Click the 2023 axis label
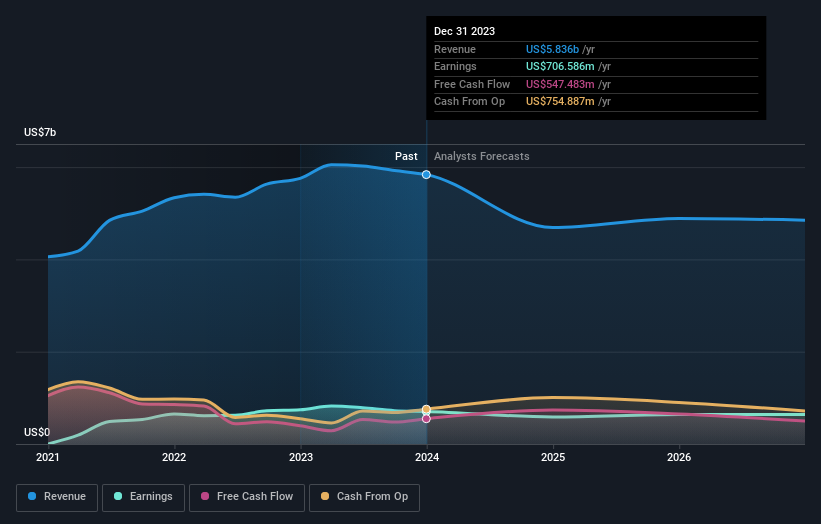 coord(301,458)
